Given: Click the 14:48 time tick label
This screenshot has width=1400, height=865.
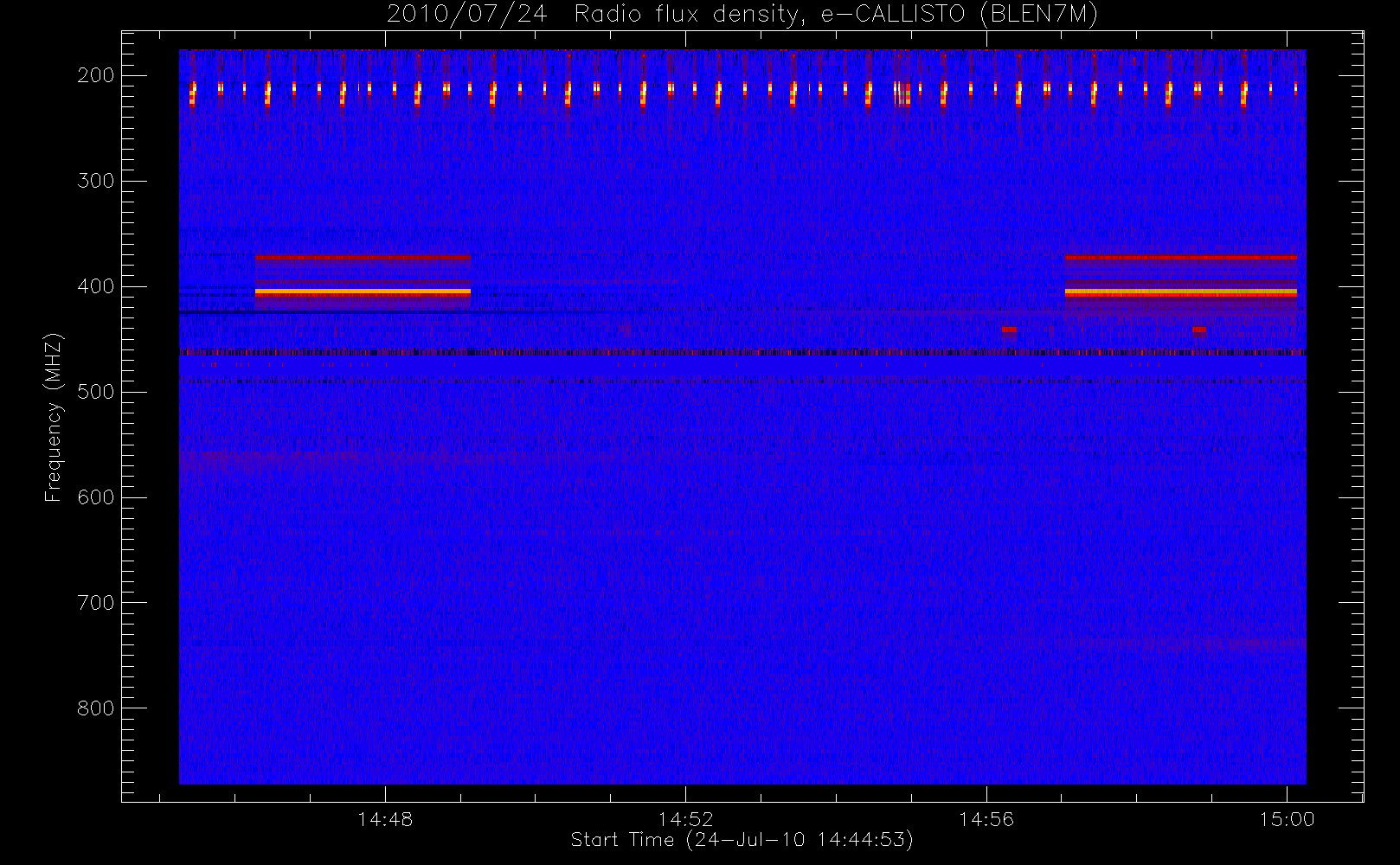Looking at the screenshot, I should (x=385, y=819).
